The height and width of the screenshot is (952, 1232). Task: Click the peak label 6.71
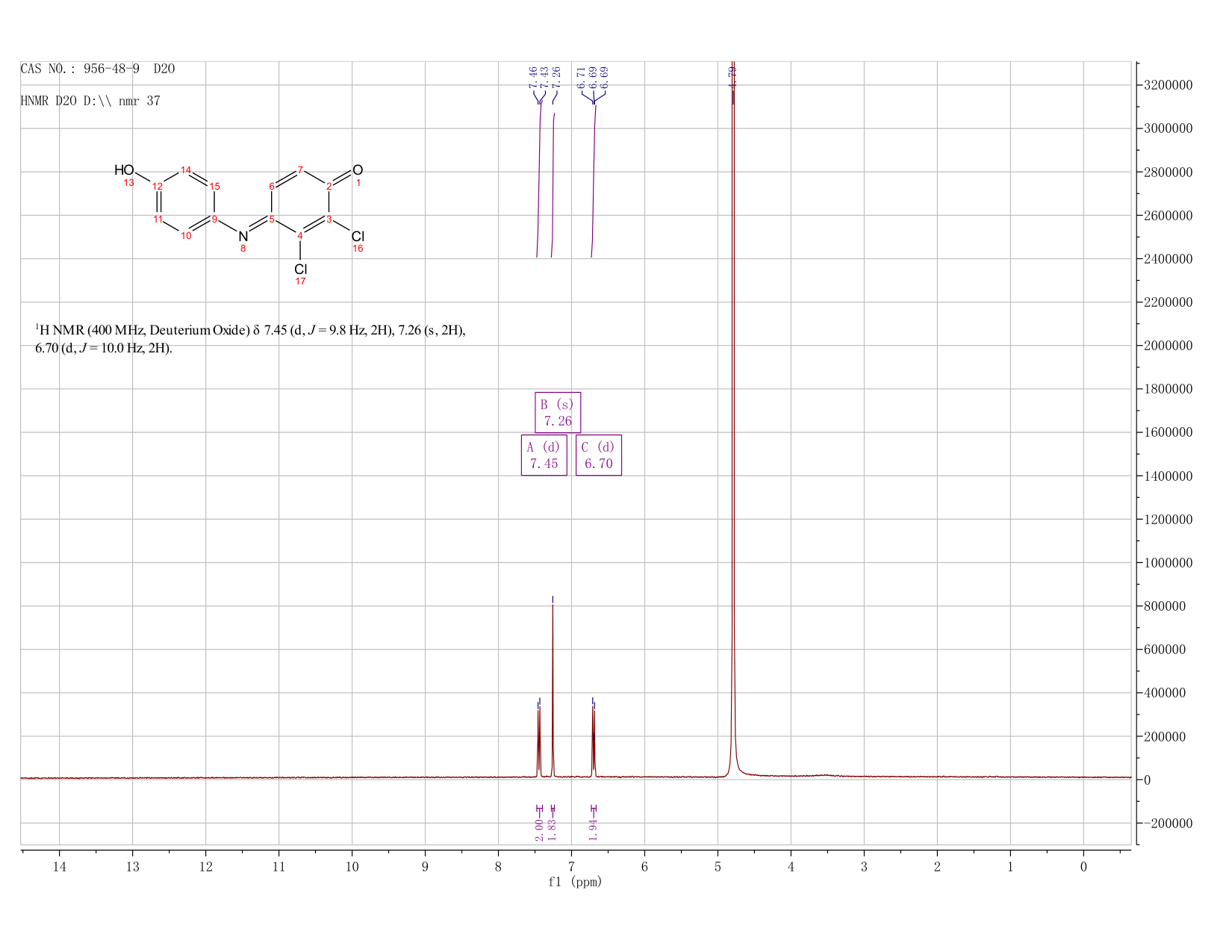581,76
